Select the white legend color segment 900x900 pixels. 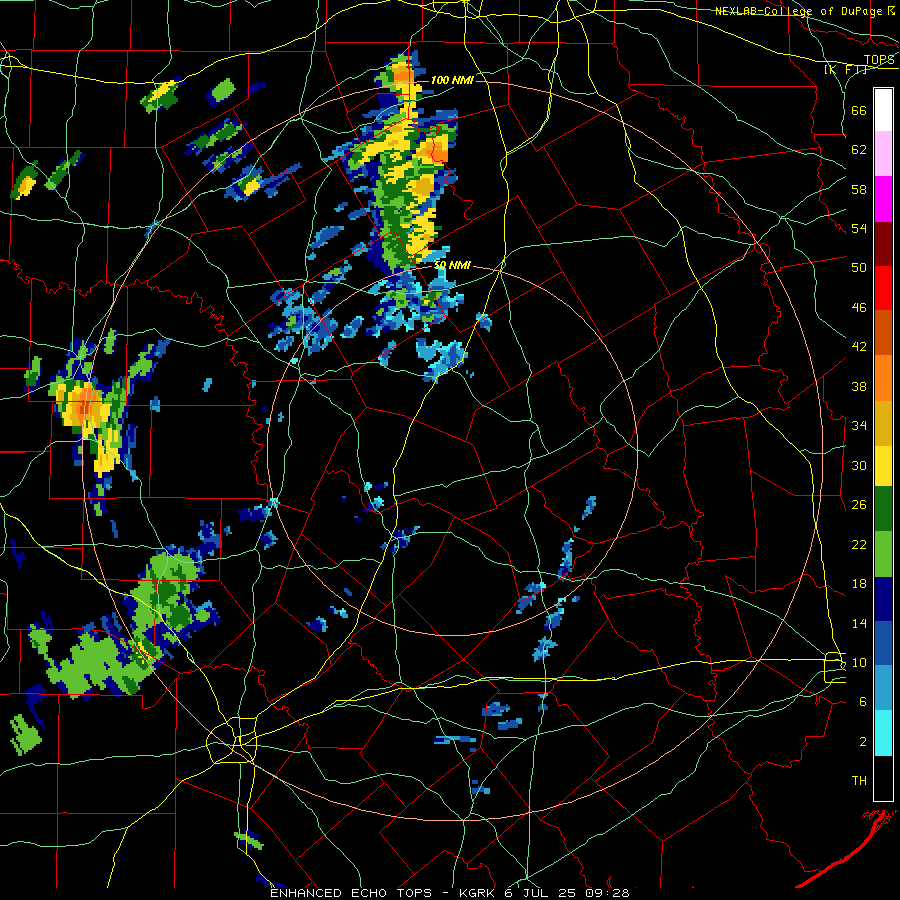[883, 110]
